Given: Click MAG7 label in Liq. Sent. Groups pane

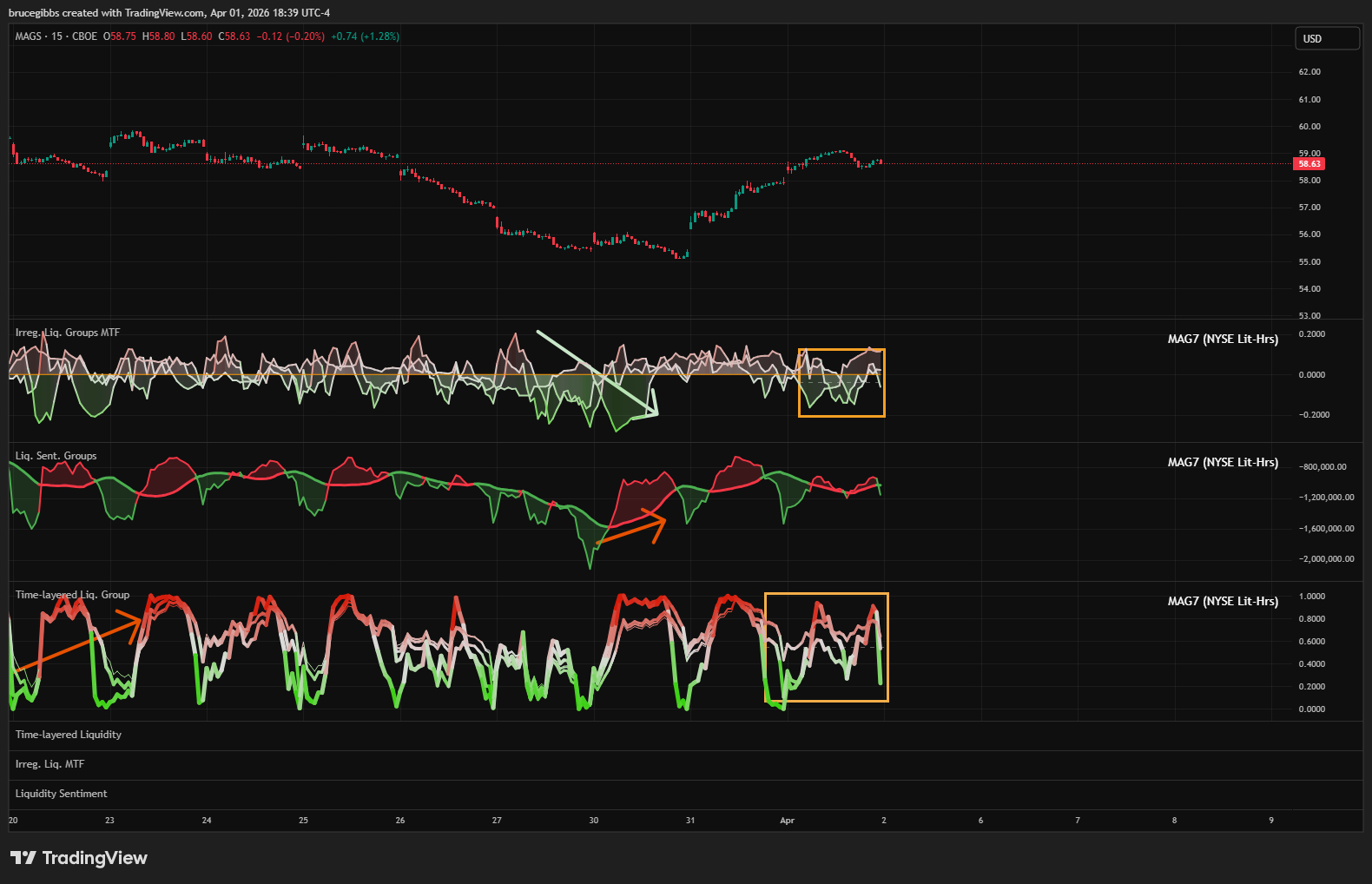Looking at the screenshot, I should [x=1222, y=463].
